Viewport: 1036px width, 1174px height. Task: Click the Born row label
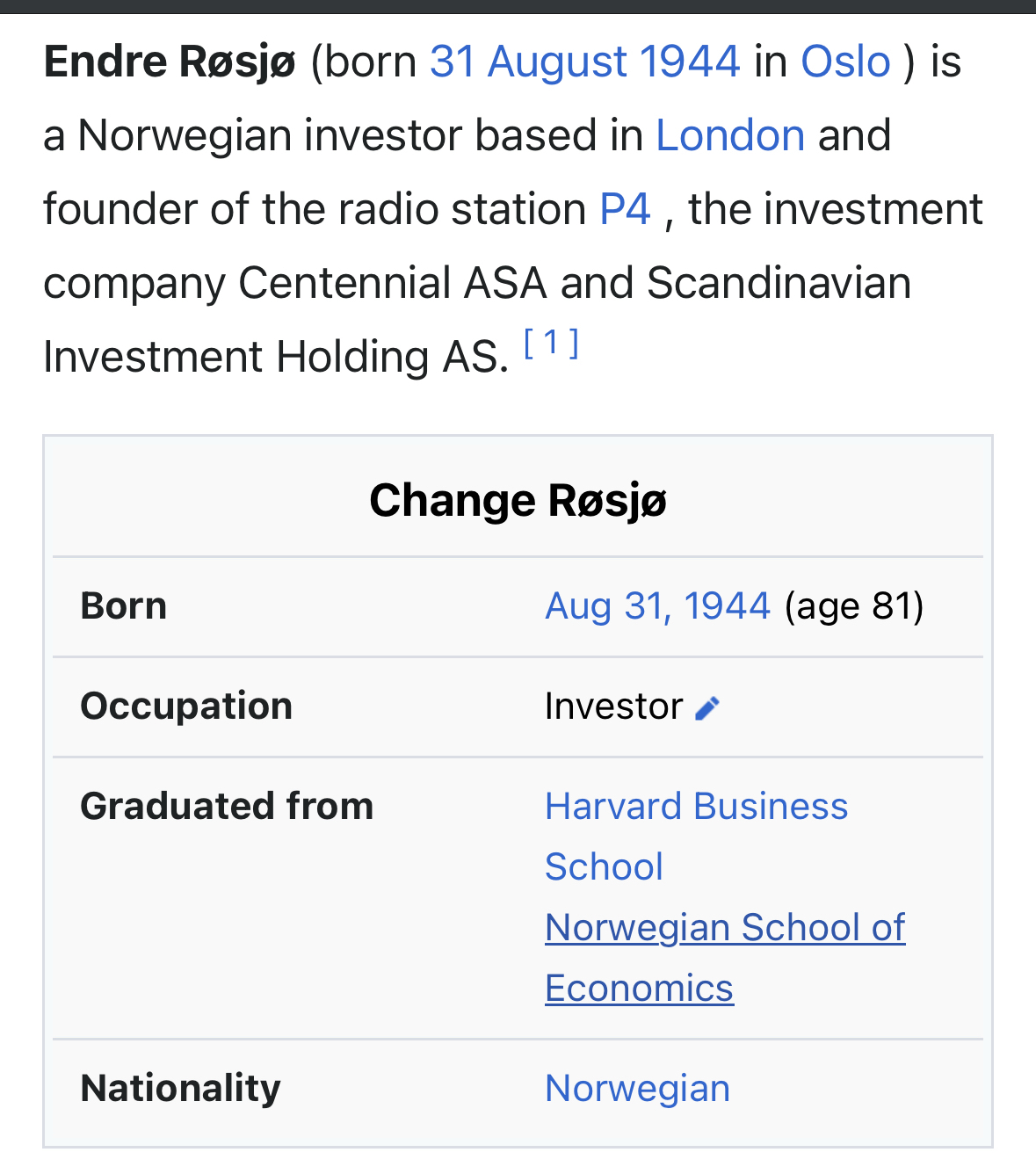(x=124, y=606)
